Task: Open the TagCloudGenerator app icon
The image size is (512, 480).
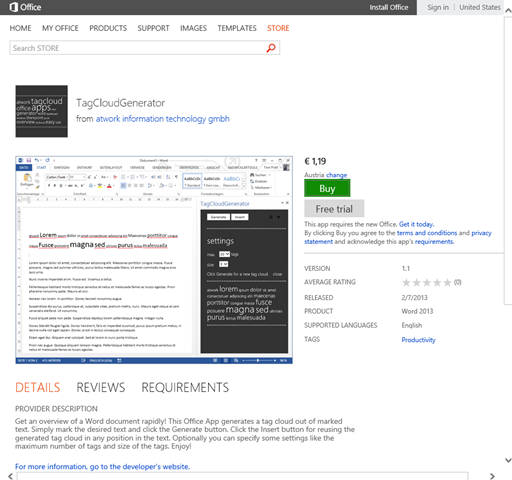Action: (x=41, y=111)
